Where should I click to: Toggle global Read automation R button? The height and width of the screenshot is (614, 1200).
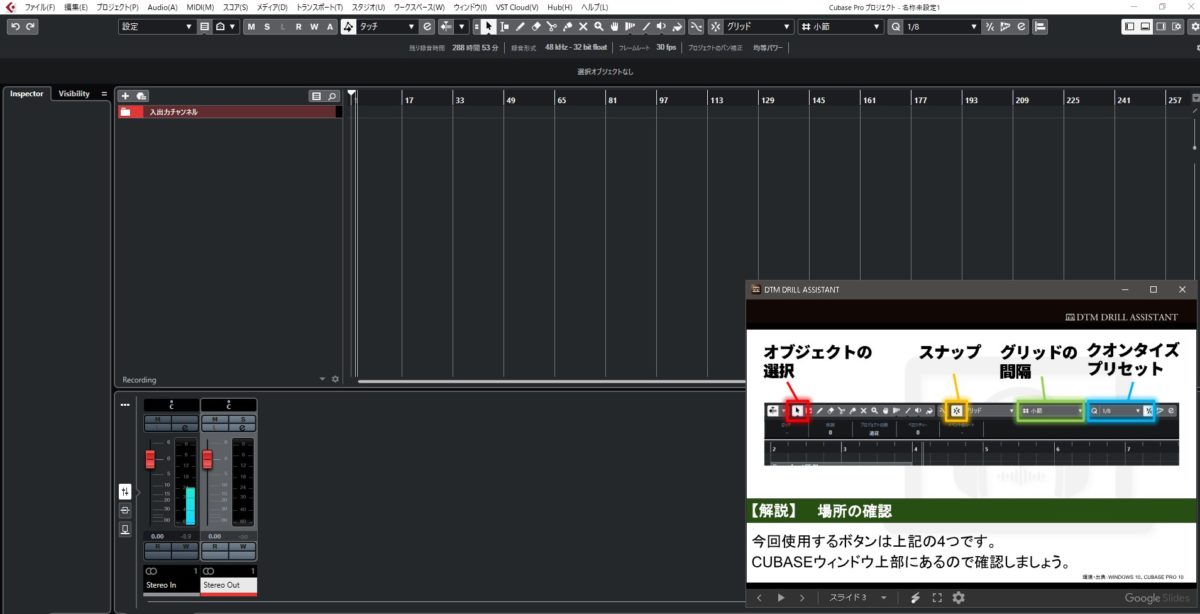tap(298, 27)
